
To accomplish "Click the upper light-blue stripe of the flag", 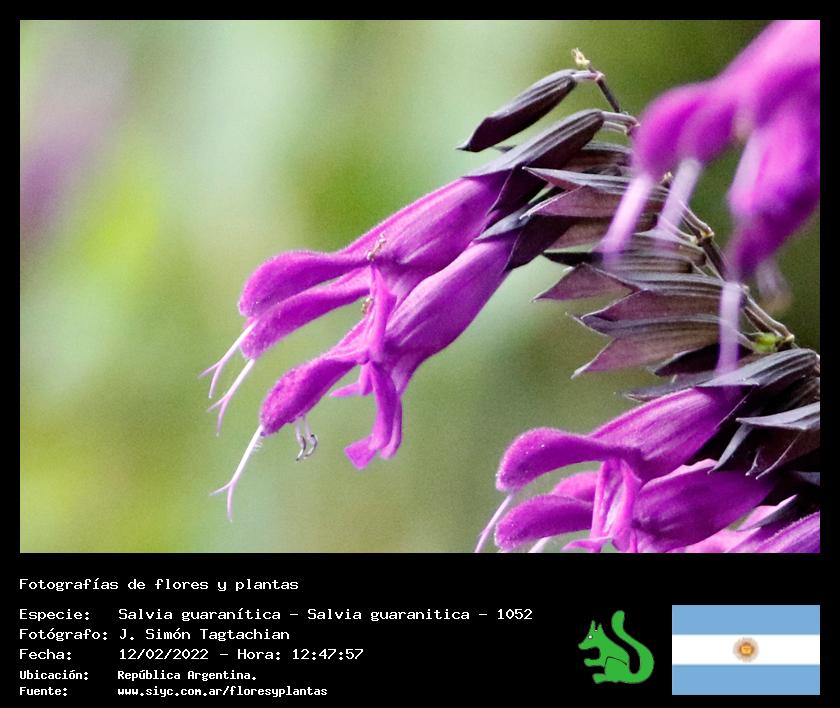I will pos(745,619).
